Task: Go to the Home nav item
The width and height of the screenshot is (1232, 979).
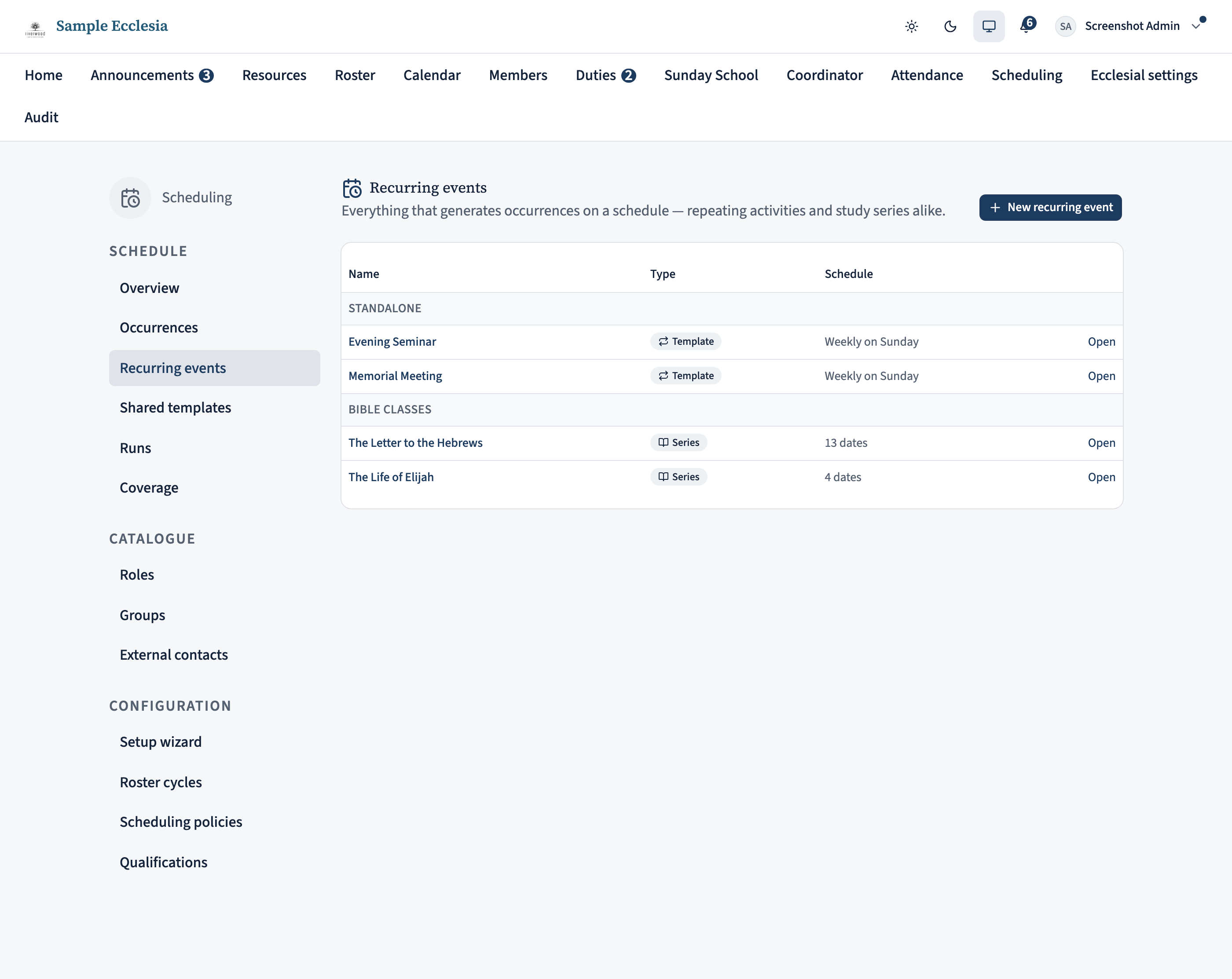Action: [44, 75]
